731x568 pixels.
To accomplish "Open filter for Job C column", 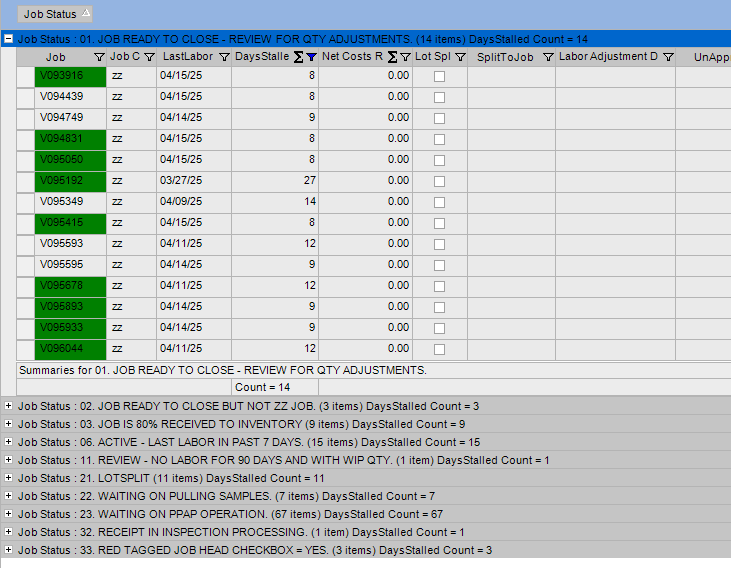I will pos(149,57).
